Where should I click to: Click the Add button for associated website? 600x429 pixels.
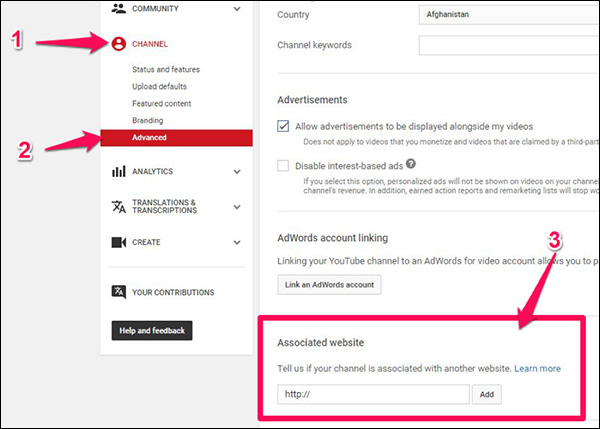pyautogui.click(x=487, y=394)
